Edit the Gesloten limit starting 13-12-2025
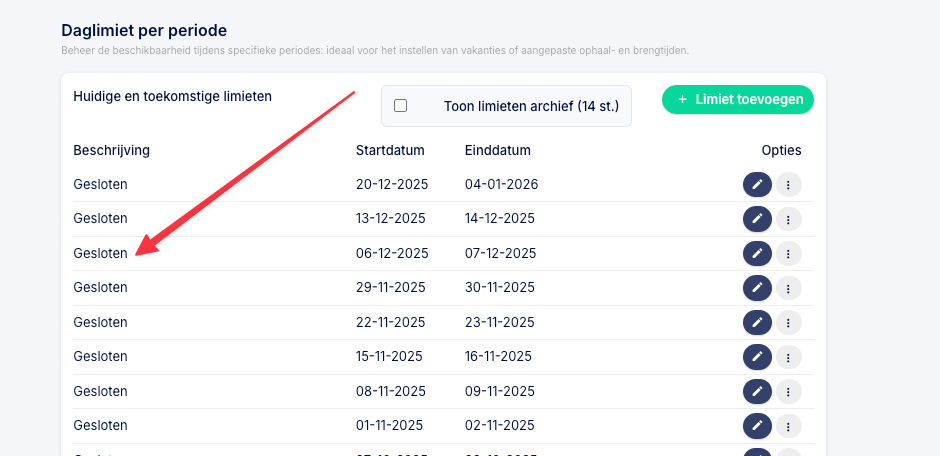The height and width of the screenshot is (456, 940). 757,219
